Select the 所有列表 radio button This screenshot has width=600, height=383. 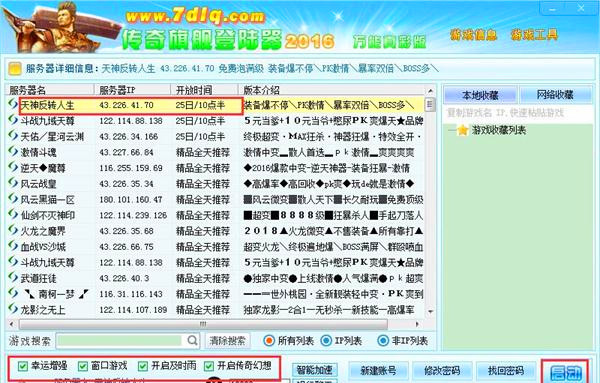pyautogui.click(x=269, y=341)
